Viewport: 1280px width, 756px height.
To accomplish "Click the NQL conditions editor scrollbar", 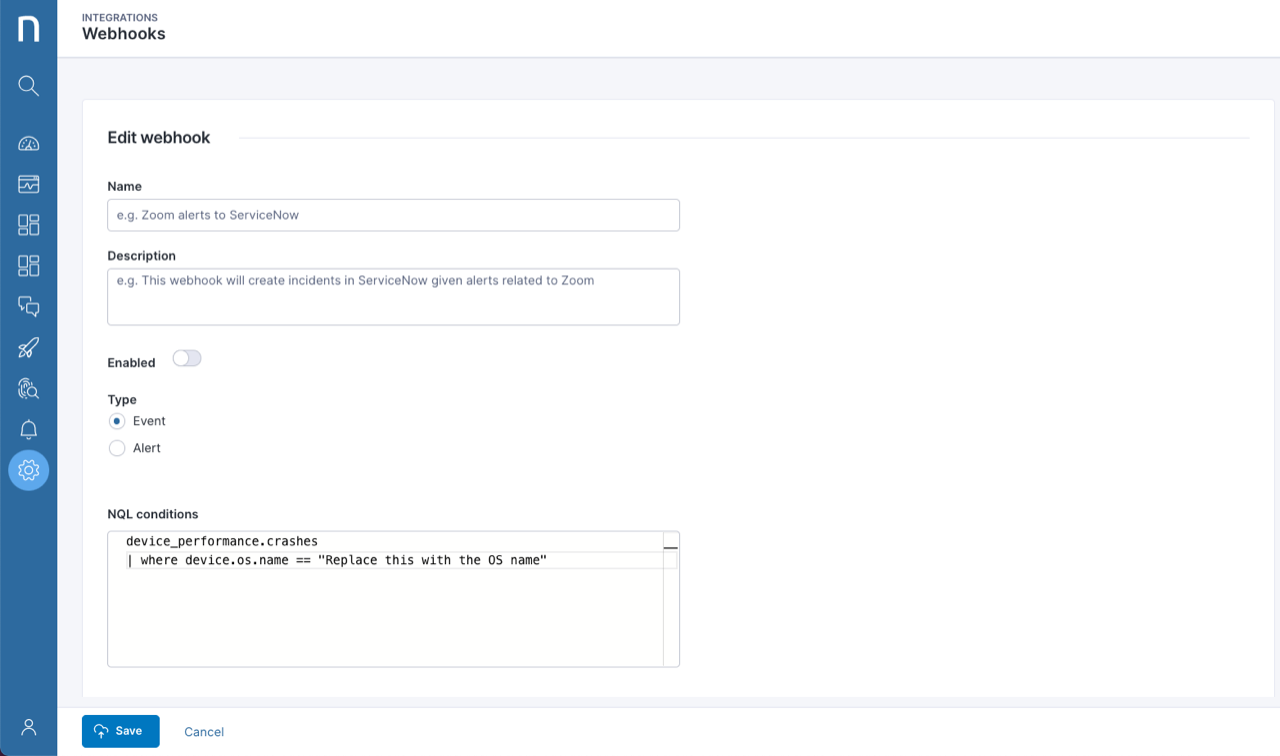I will [670, 548].
